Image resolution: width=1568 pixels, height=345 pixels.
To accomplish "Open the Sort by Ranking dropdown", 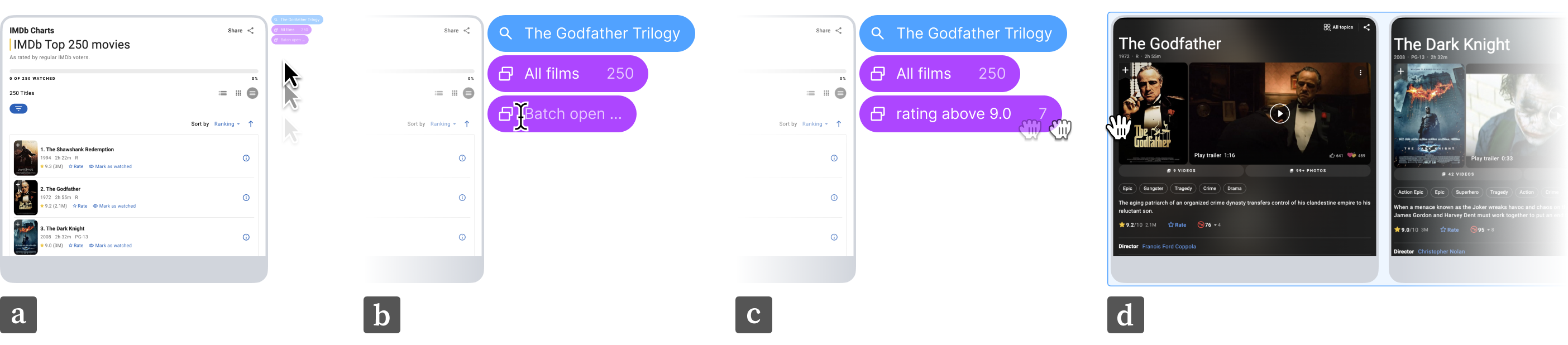I will click(x=227, y=124).
